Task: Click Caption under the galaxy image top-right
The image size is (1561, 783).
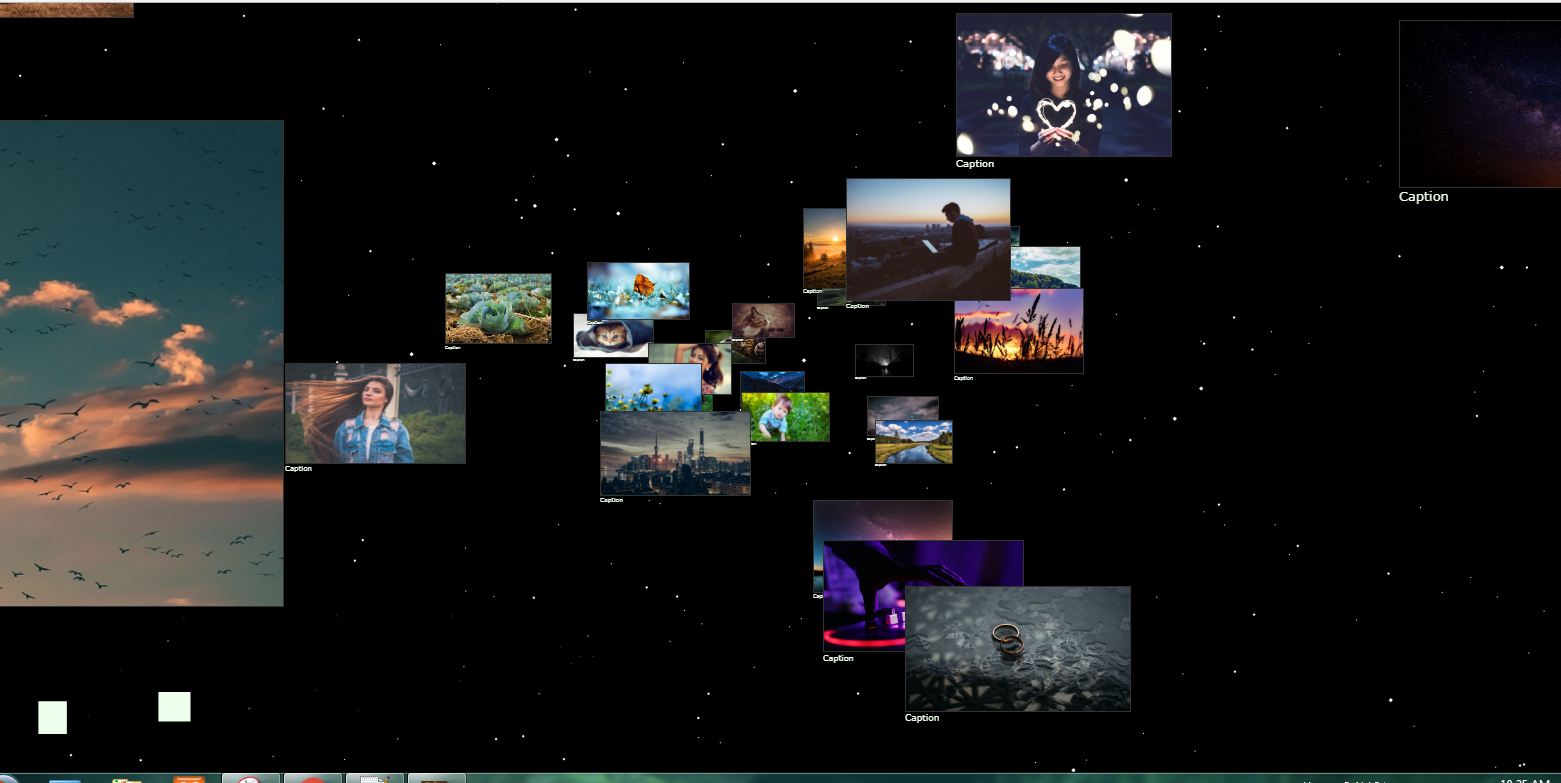Action: (x=1423, y=196)
